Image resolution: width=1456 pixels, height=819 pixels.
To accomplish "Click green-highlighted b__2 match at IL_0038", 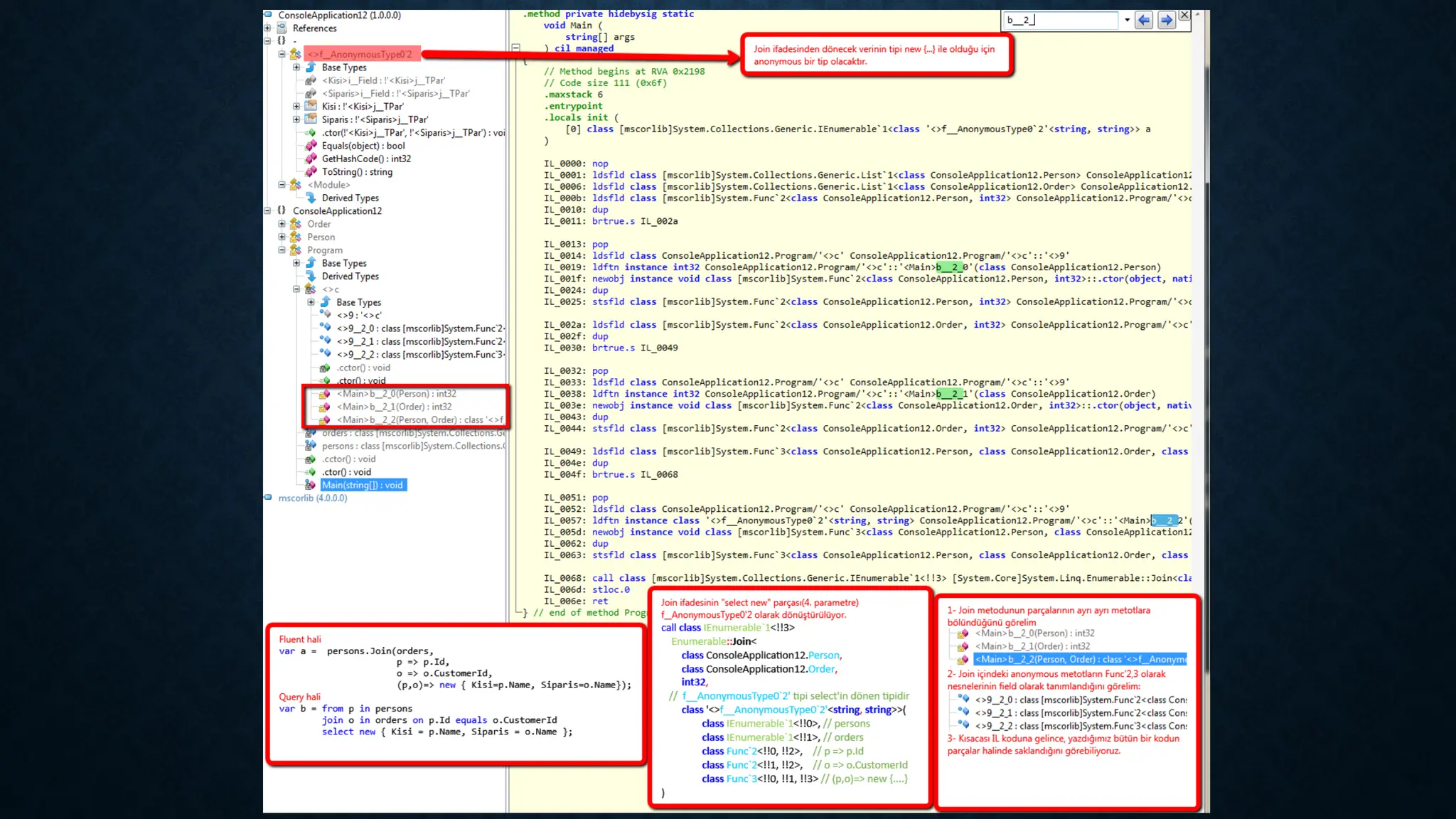I will pyautogui.click(x=949, y=394).
